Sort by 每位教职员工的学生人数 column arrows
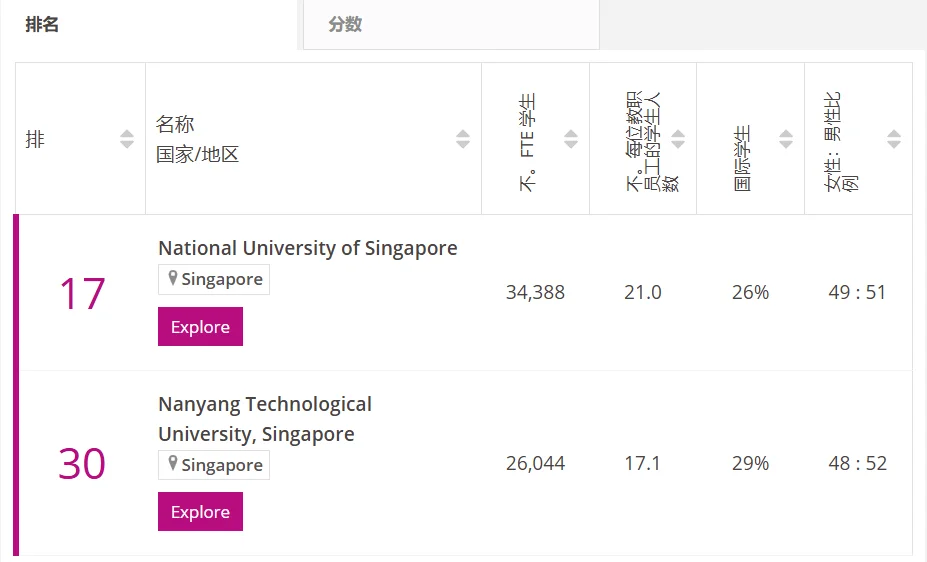 coord(678,139)
